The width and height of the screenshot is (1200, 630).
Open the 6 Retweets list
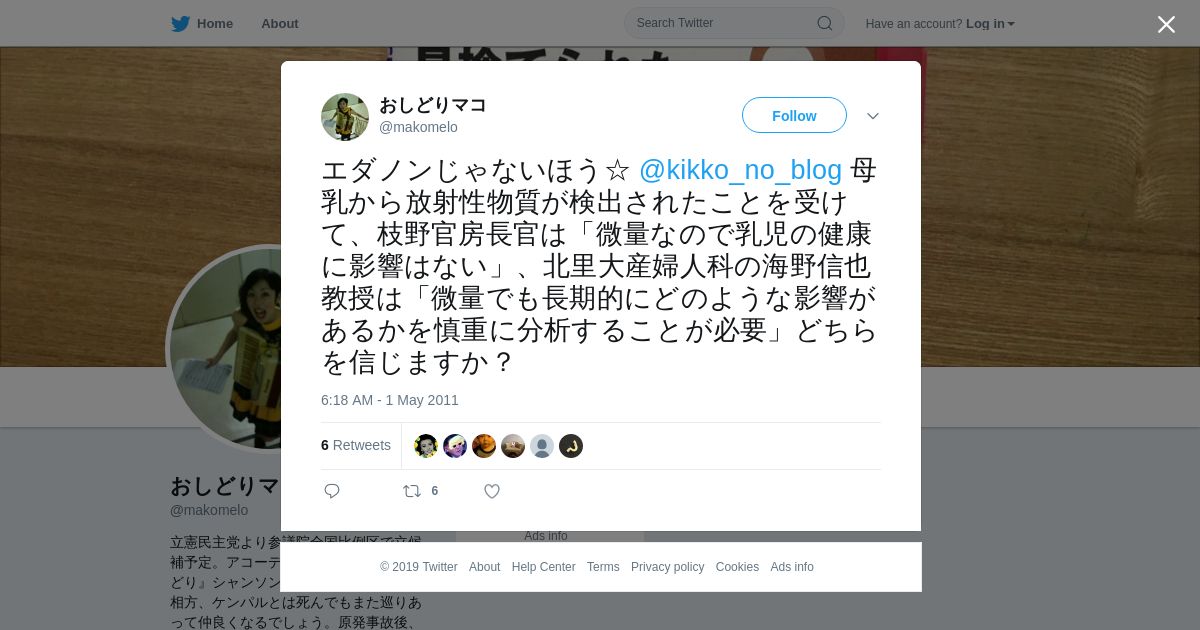tap(356, 445)
